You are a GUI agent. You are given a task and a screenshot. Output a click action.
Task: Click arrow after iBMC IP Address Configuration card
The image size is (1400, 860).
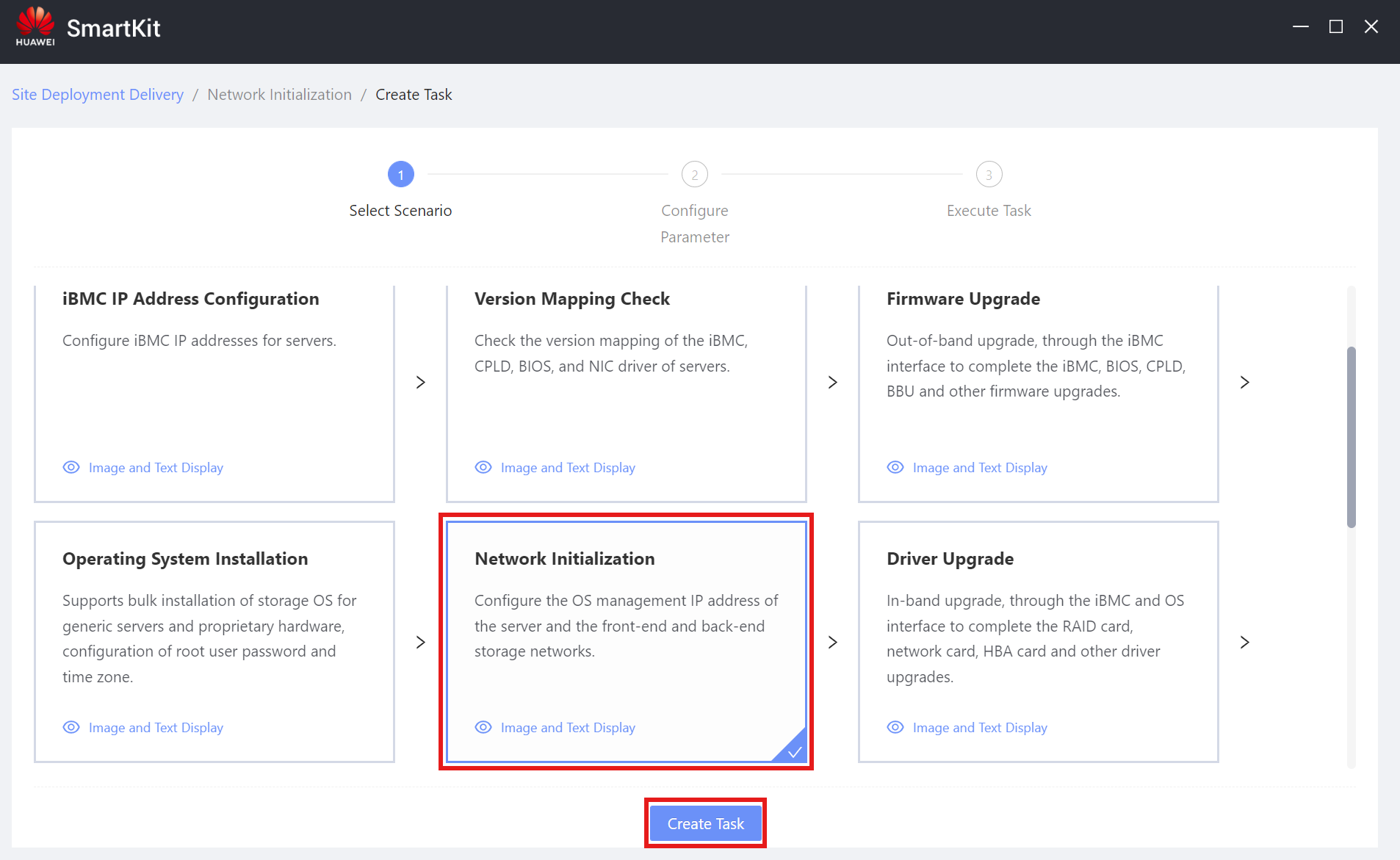pos(421,383)
